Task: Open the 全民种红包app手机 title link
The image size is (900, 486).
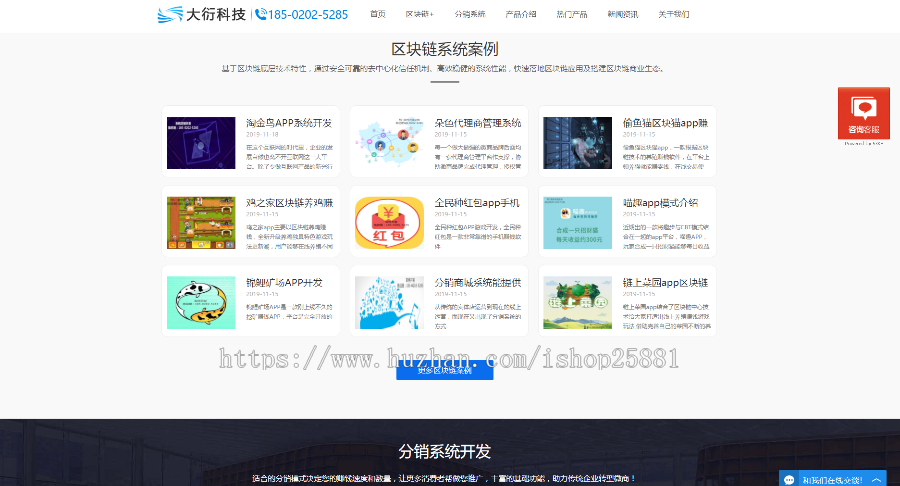Action: point(477,203)
